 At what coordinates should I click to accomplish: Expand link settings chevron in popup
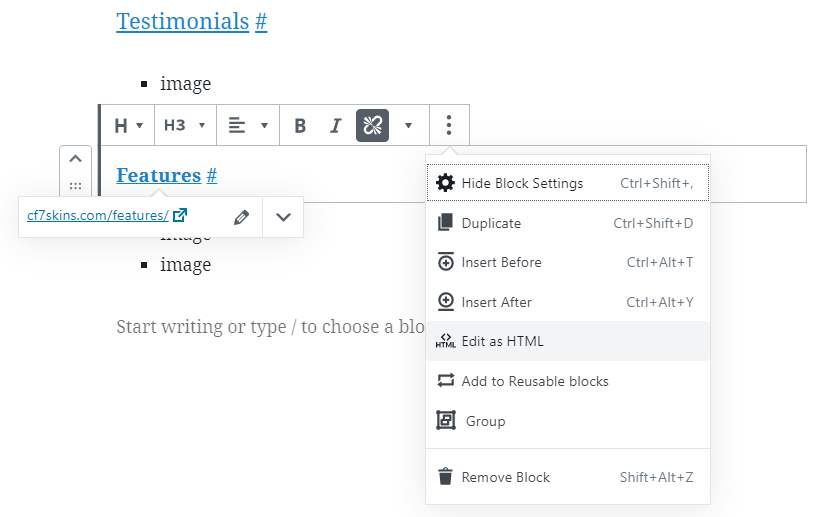(283, 217)
